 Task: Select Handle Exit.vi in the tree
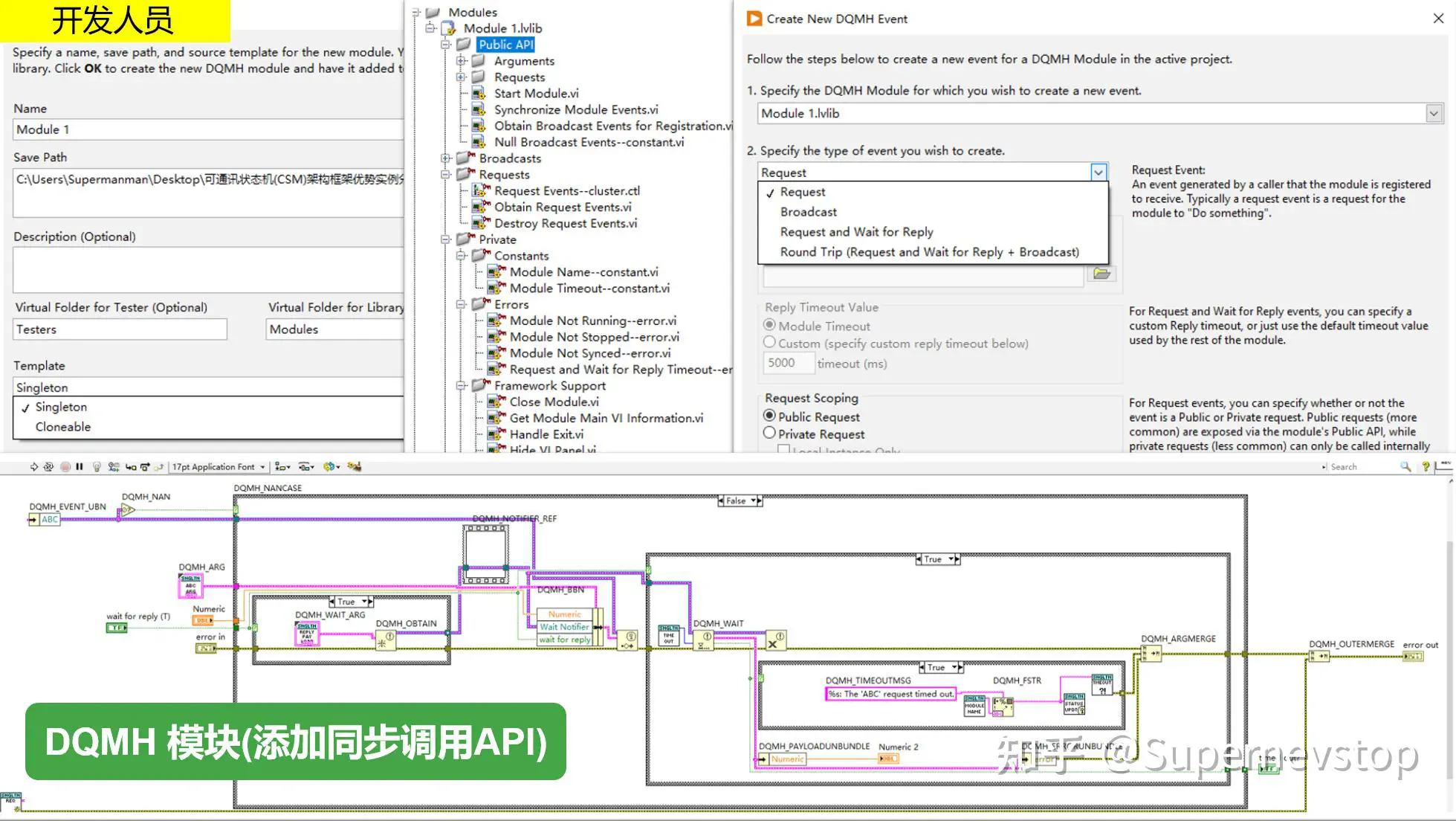(546, 434)
